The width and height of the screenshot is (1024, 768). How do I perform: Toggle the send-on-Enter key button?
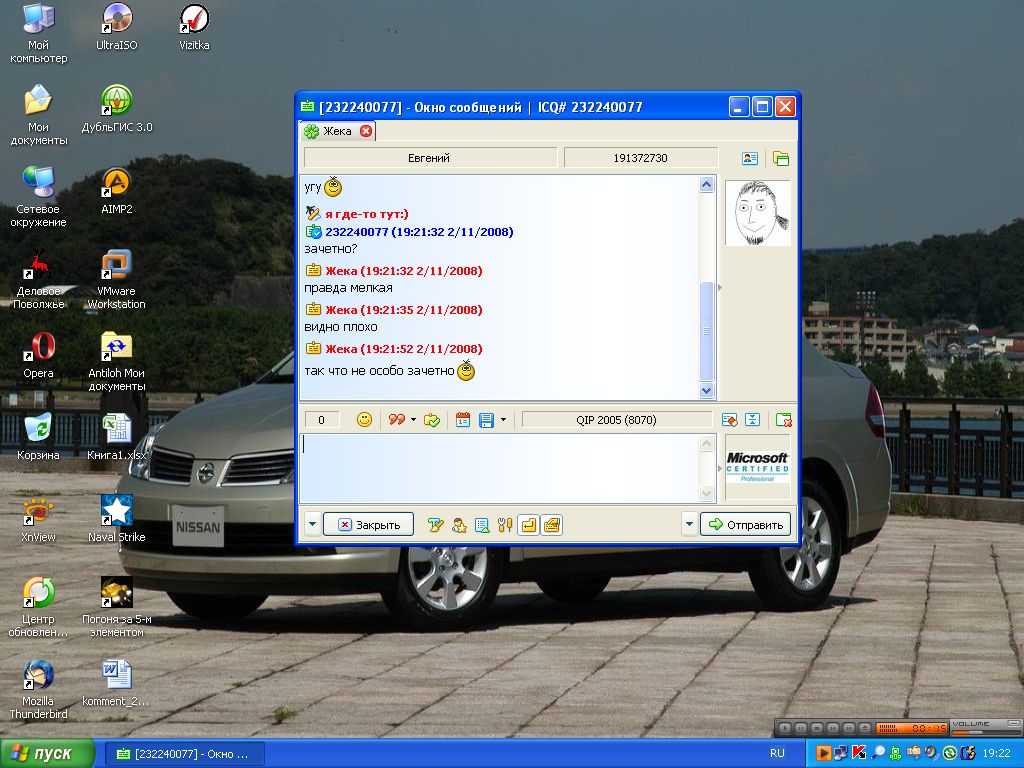tap(528, 524)
